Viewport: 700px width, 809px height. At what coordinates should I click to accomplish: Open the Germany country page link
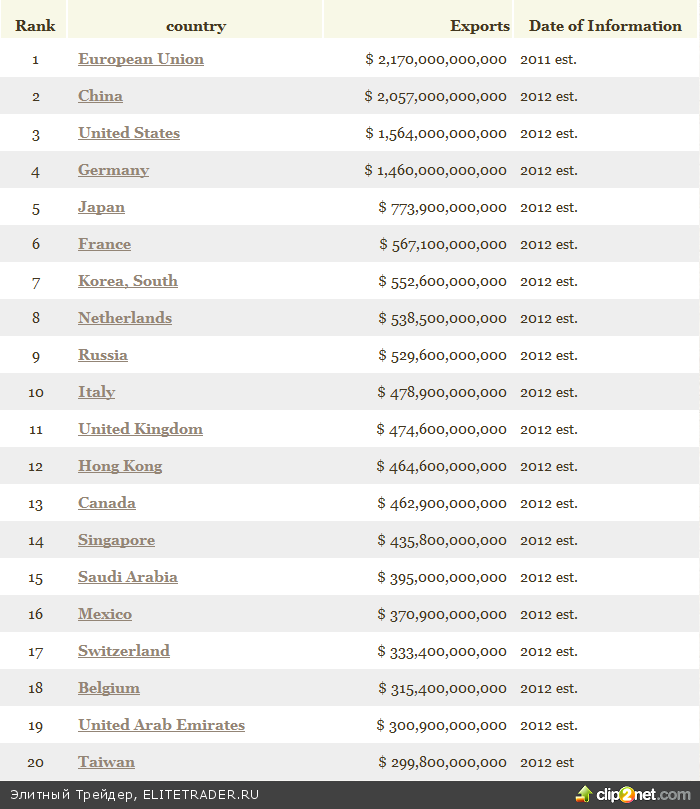click(113, 170)
